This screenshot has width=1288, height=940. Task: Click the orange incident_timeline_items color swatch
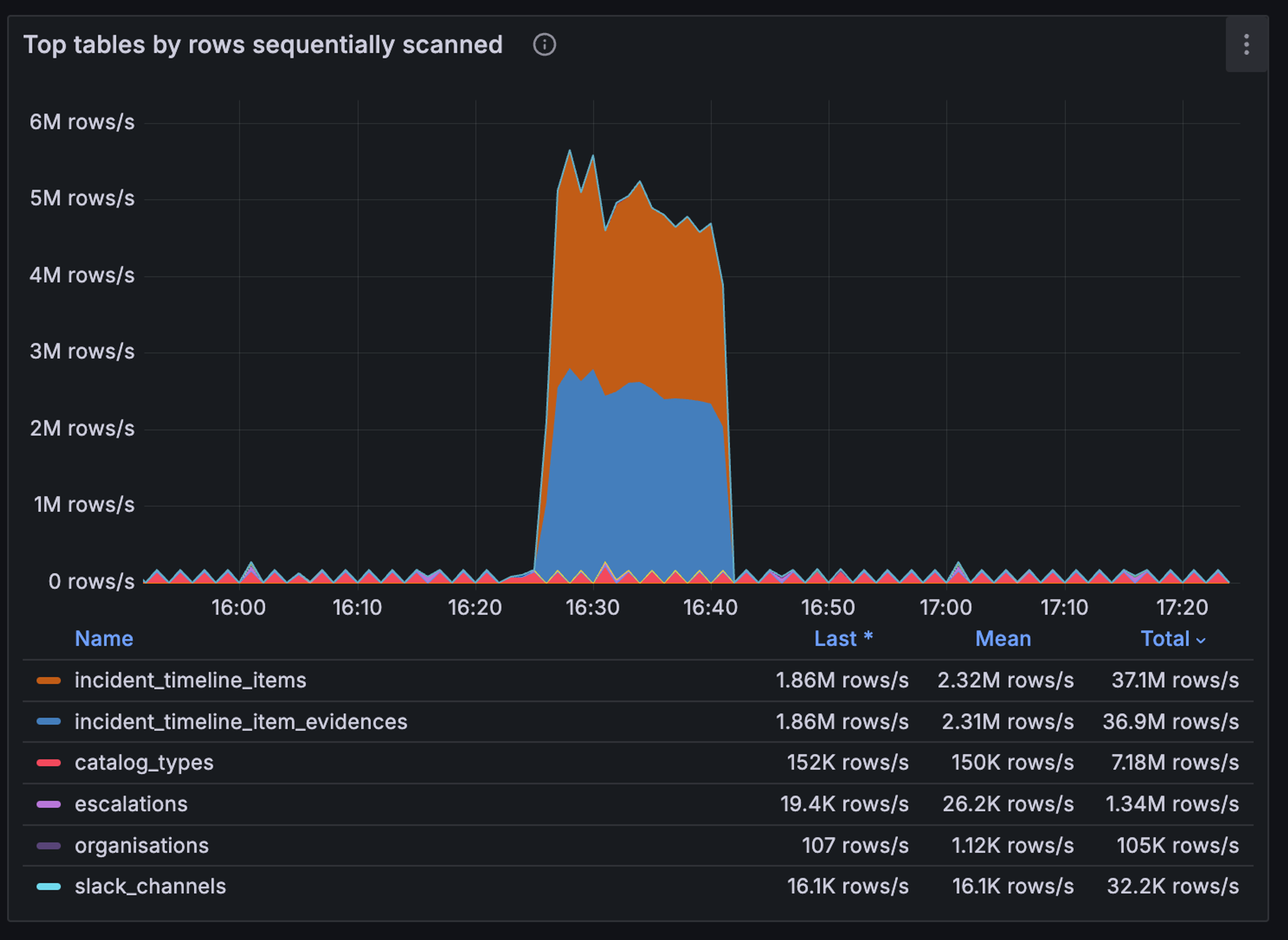pyautogui.click(x=48, y=680)
